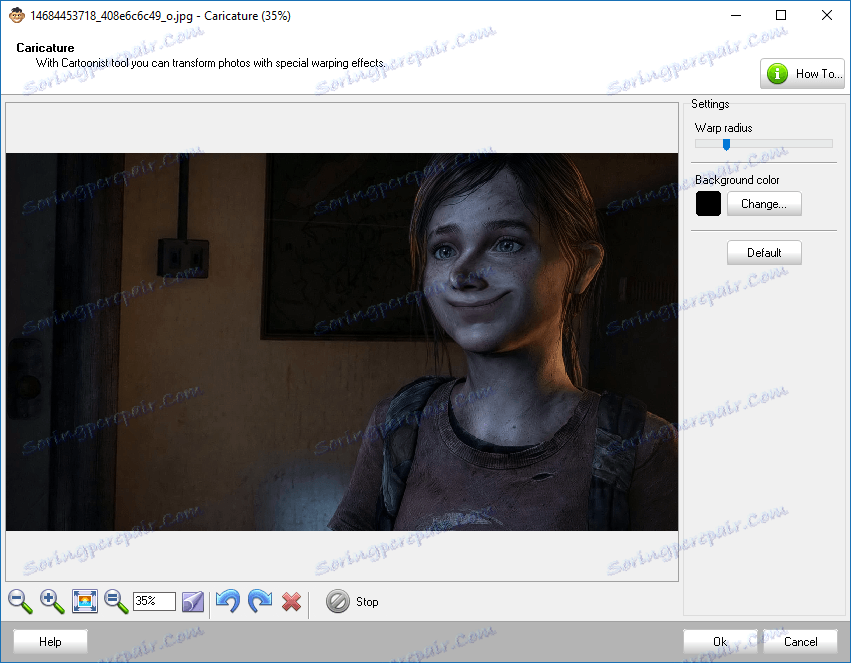
Task: Click the black background color swatch
Action: [x=708, y=204]
